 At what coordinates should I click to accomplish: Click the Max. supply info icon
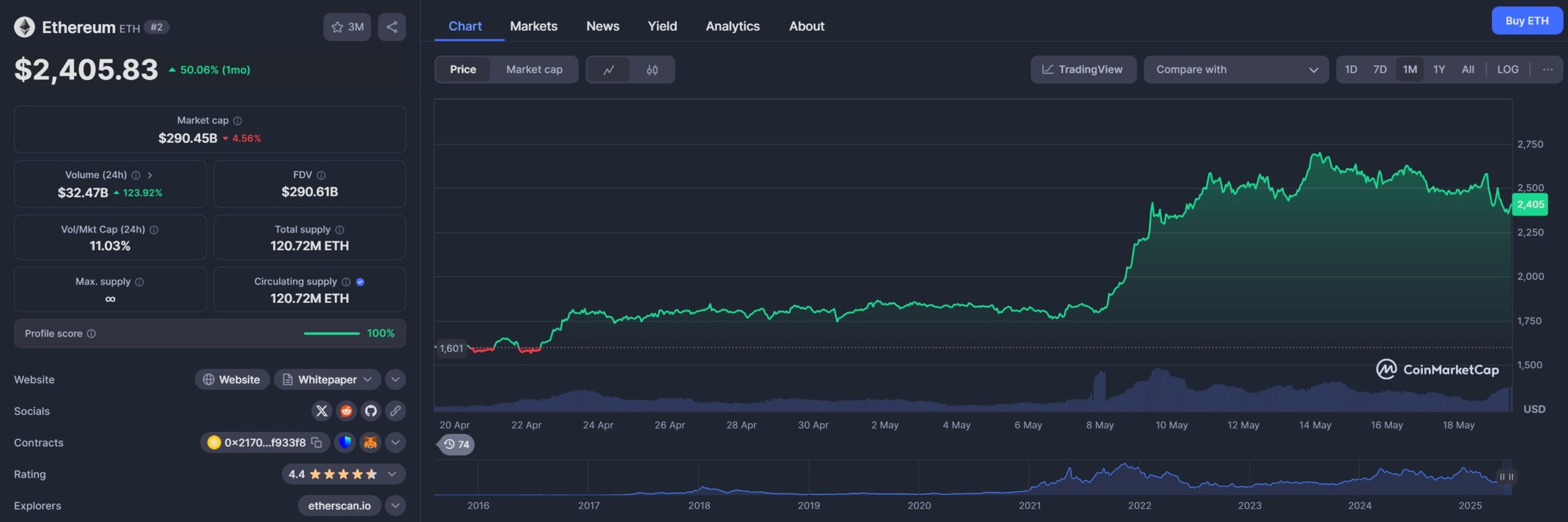[x=140, y=282]
